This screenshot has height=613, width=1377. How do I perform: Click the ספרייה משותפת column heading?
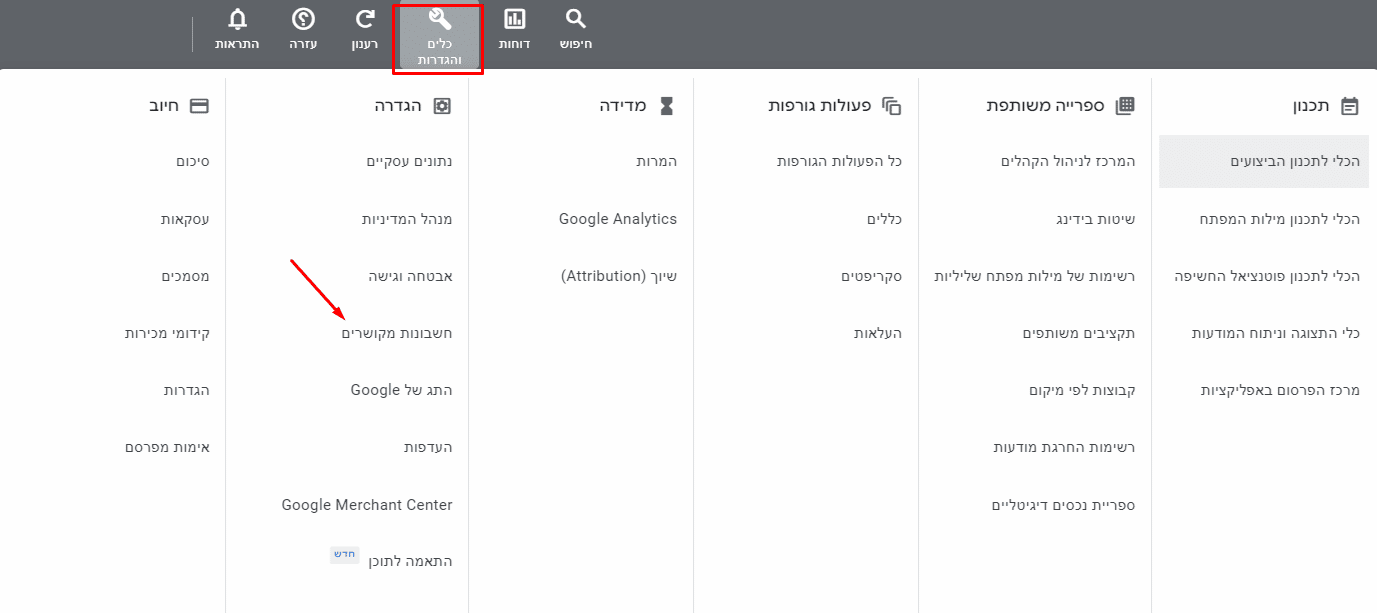pyautogui.click(x=1045, y=106)
